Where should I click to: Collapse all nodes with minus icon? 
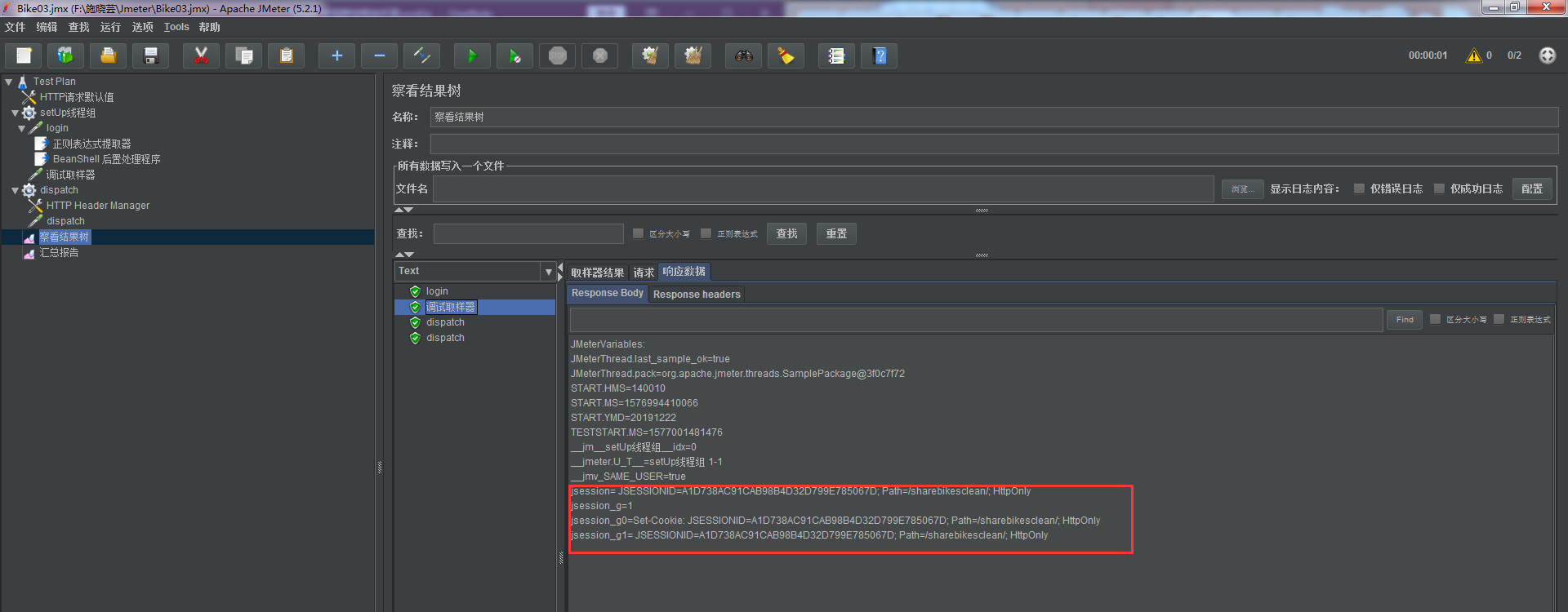(379, 55)
